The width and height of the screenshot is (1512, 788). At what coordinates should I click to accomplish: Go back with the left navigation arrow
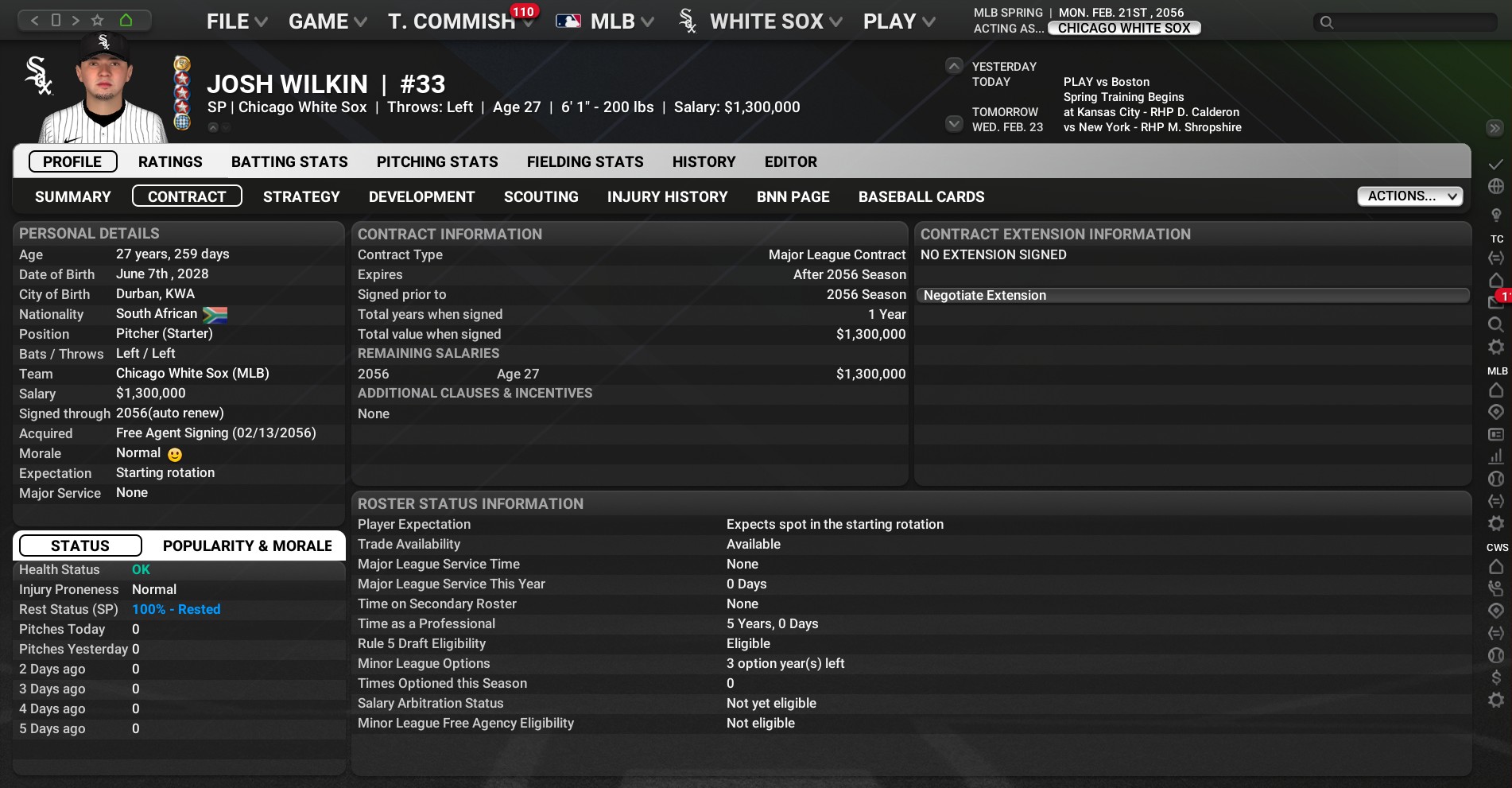coord(34,20)
